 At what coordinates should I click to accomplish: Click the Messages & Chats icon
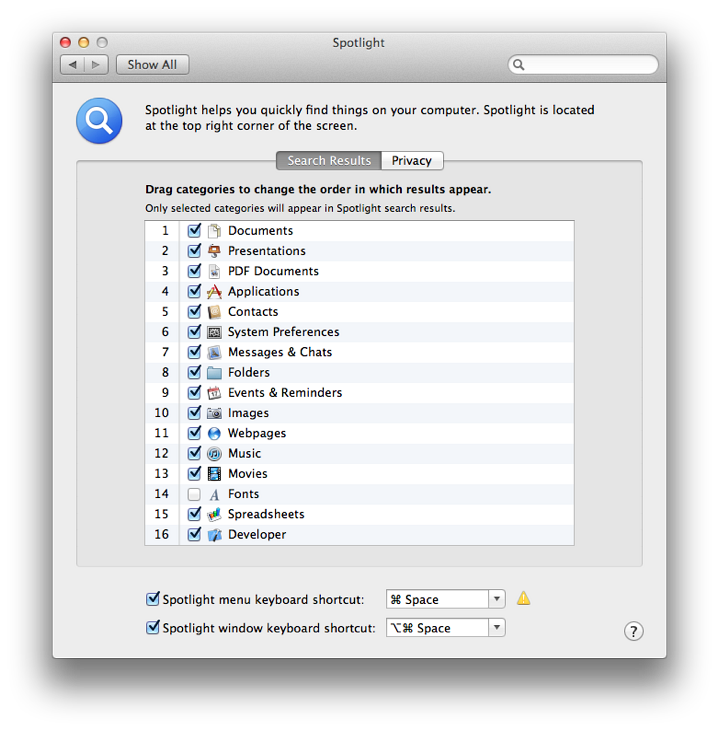[x=214, y=352]
